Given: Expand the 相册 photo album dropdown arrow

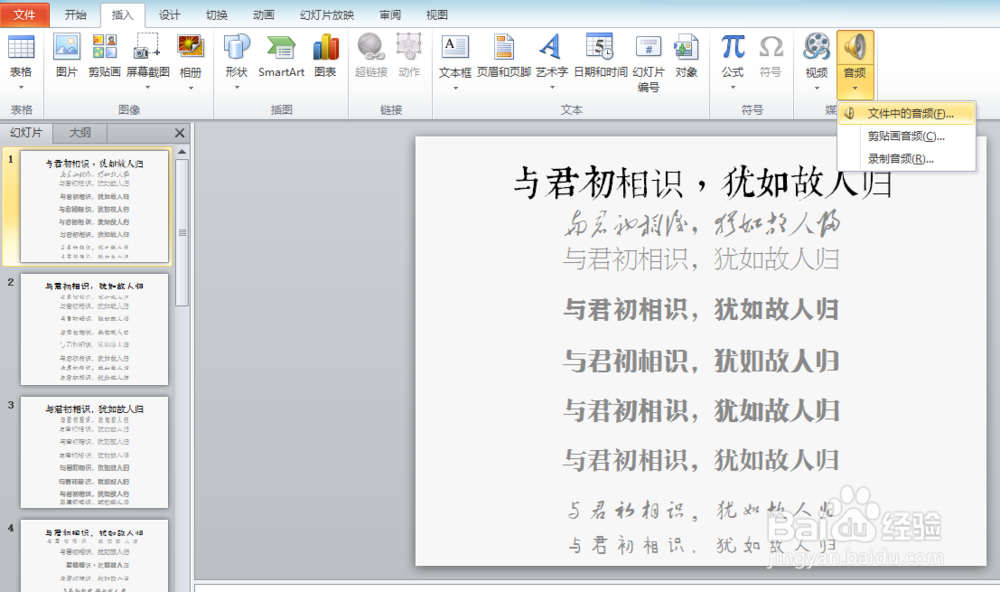Looking at the screenshot, I should click(190, 85).
